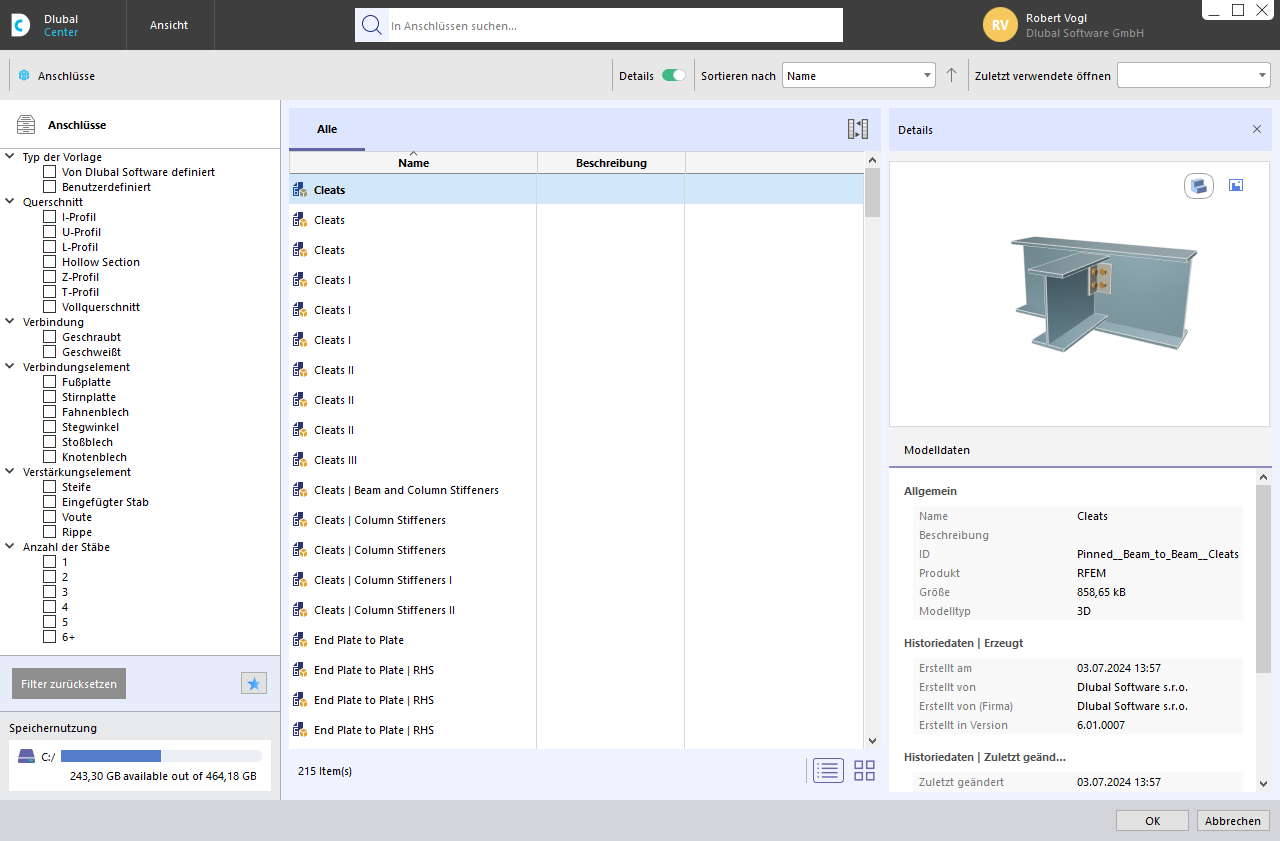This screenshot has width=1280, height=841.
Task: Open the Modelldaten tab
Action: pos(937,450)
